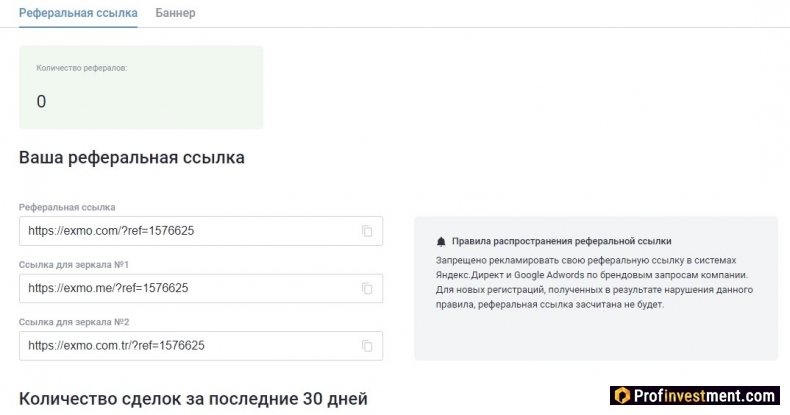Select the https://exmo.me/?ref=1576625 field
This screenshot has width=790, height=415.
point(201,289)
